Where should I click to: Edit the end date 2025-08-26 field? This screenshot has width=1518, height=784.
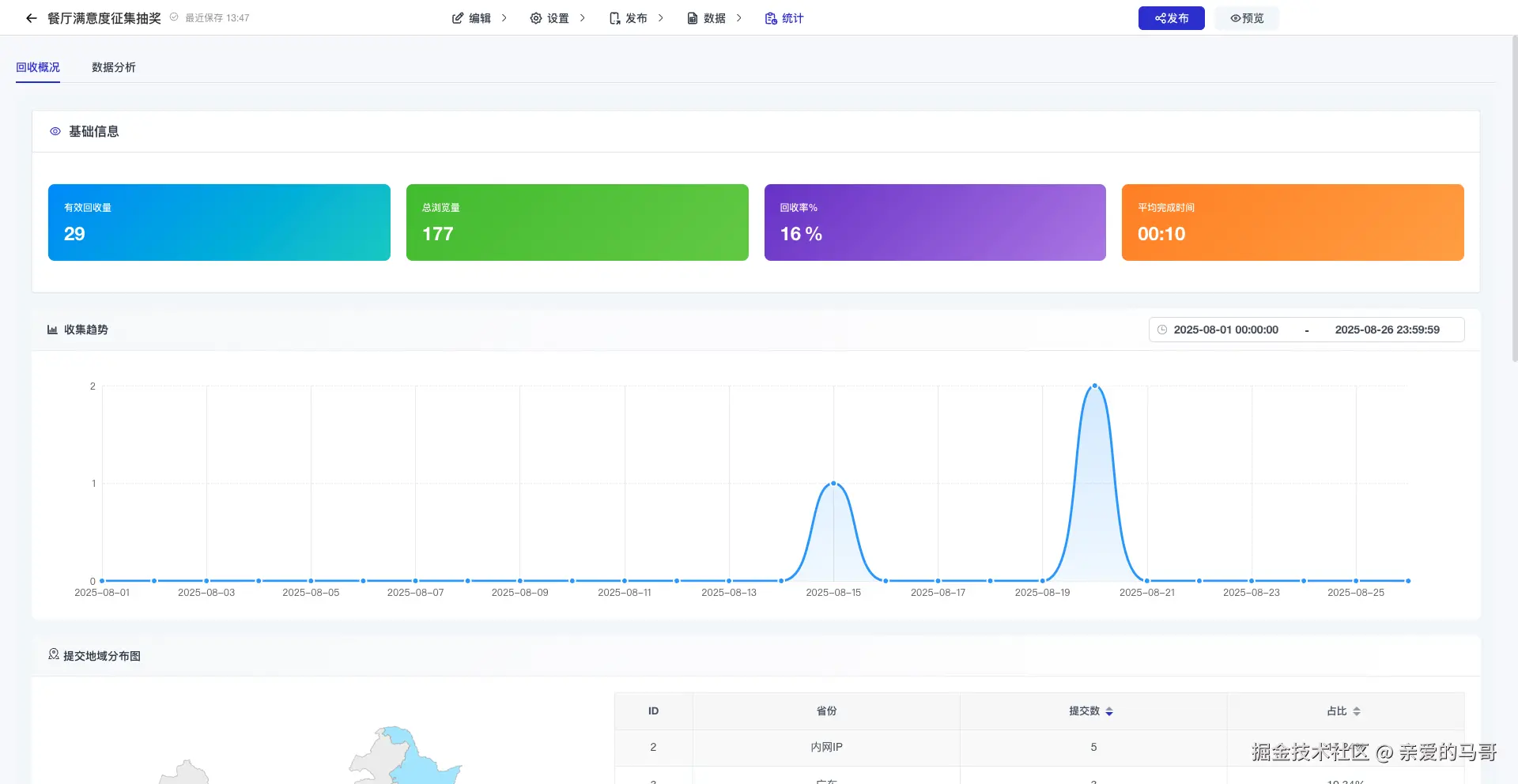(x=1387, y=330)
